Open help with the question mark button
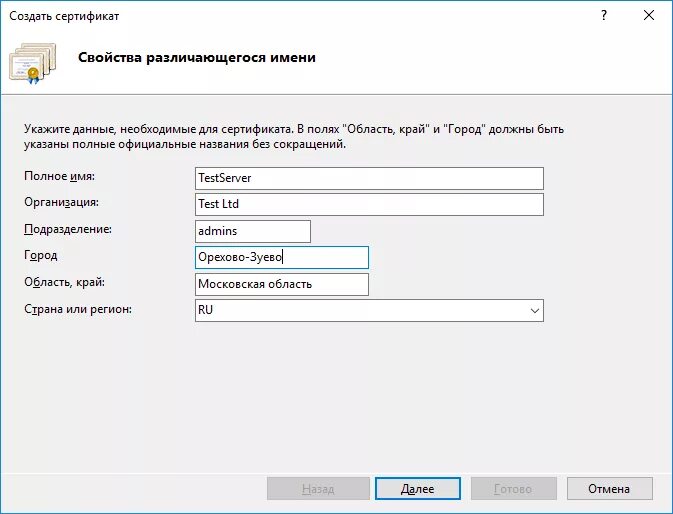This screenshot has width=673, height=514. (604, 15)
